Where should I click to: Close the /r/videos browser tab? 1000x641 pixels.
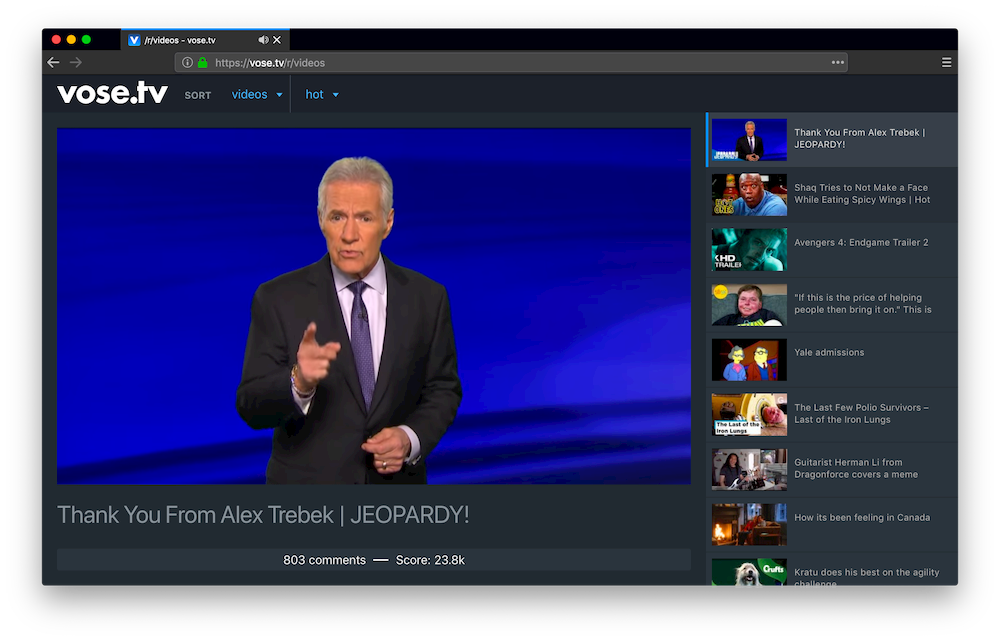(x=277, y=40)
